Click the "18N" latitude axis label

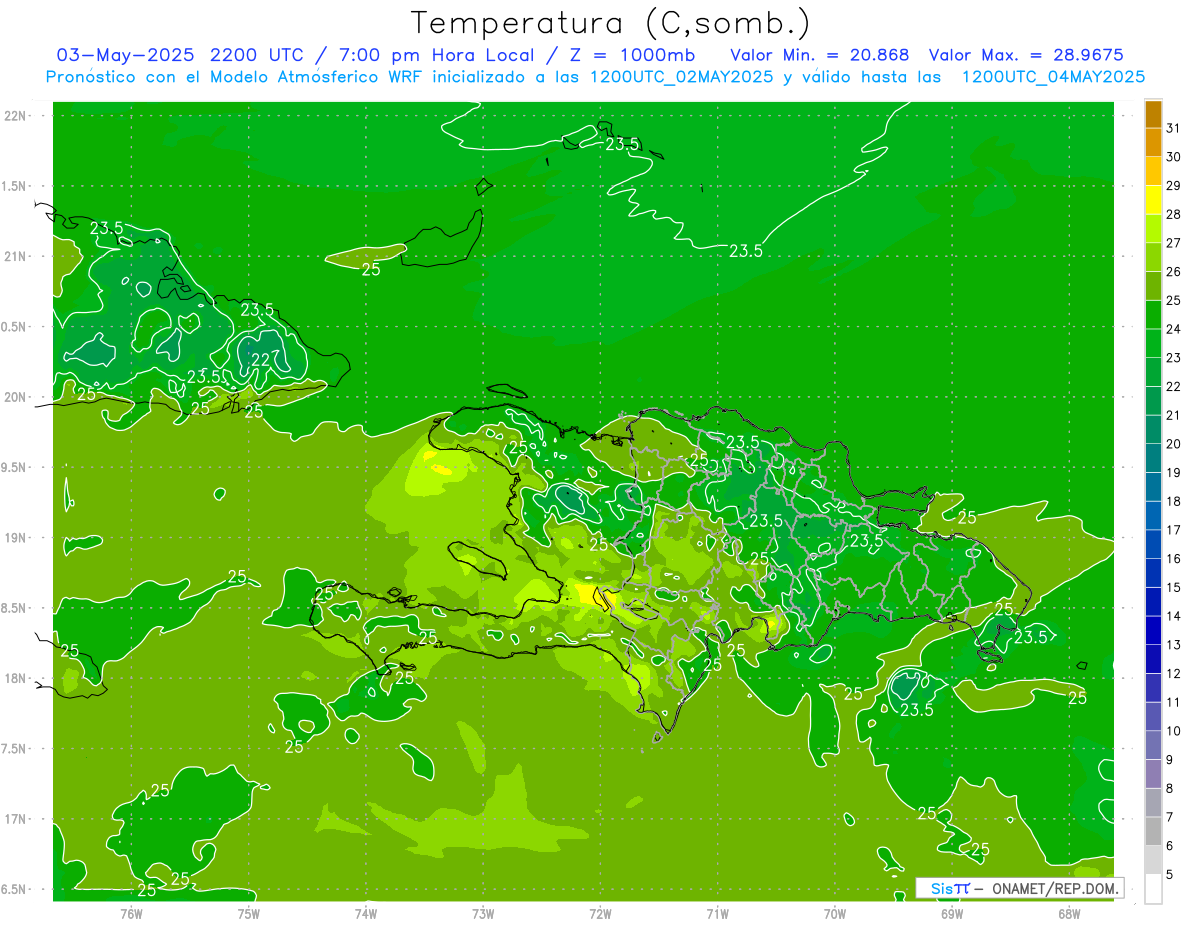17,678
